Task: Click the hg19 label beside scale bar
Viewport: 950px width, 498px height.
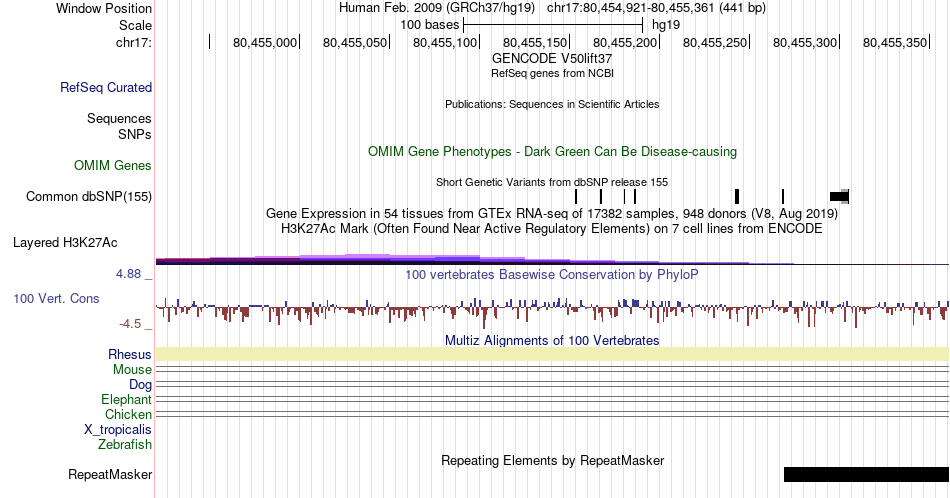Action: (x=666, y=25)
